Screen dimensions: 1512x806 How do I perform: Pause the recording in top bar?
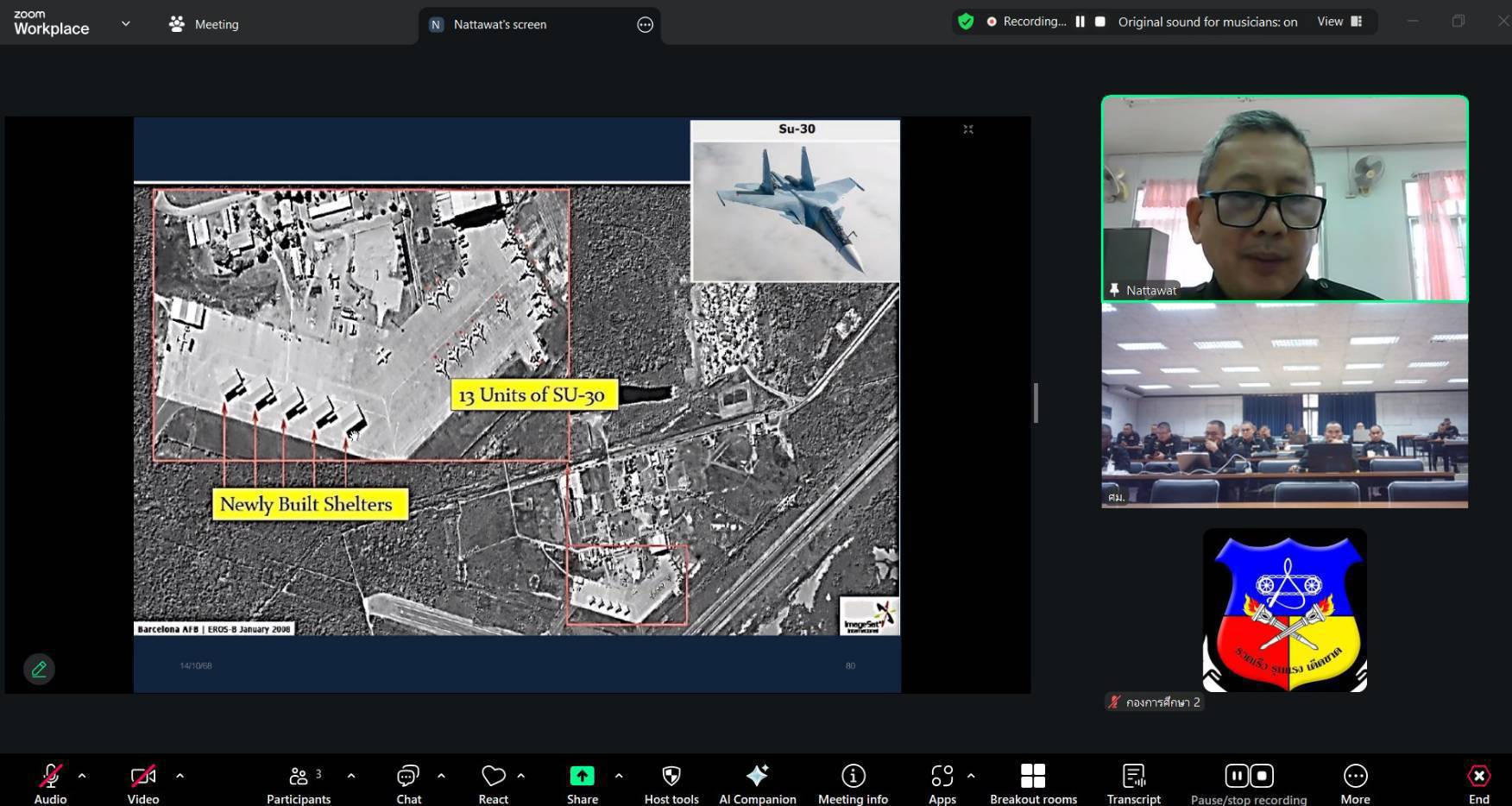[1080, 22]
